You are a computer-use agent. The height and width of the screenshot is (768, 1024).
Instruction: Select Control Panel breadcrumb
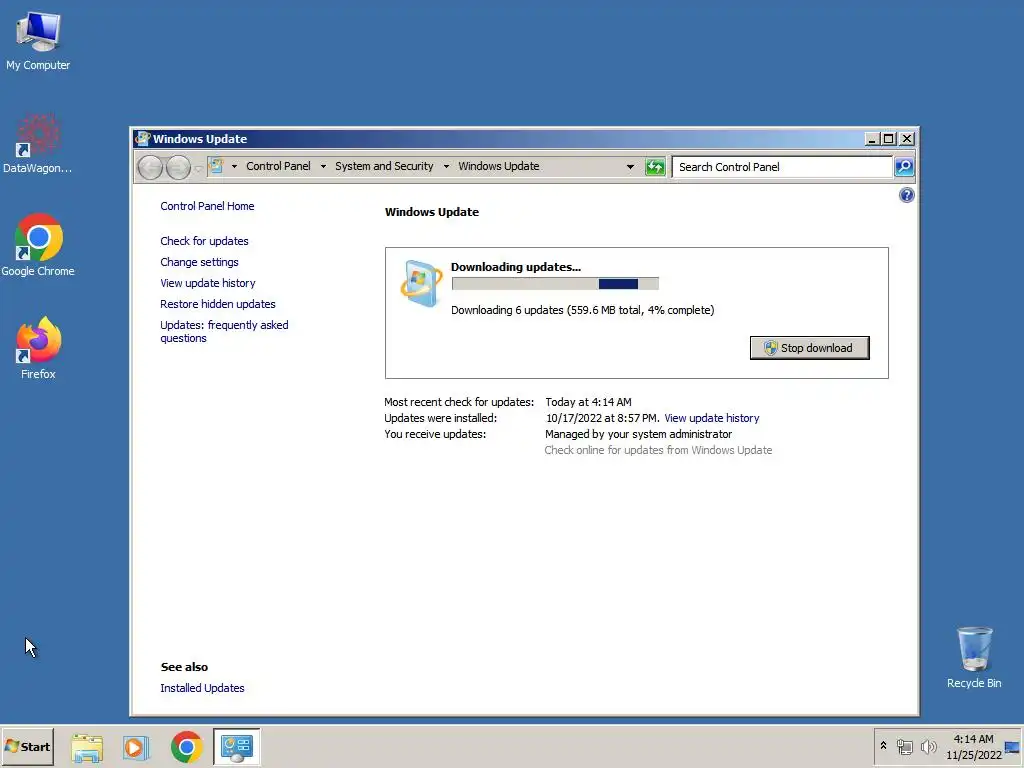pyautogui.click(x=278, y=166)
